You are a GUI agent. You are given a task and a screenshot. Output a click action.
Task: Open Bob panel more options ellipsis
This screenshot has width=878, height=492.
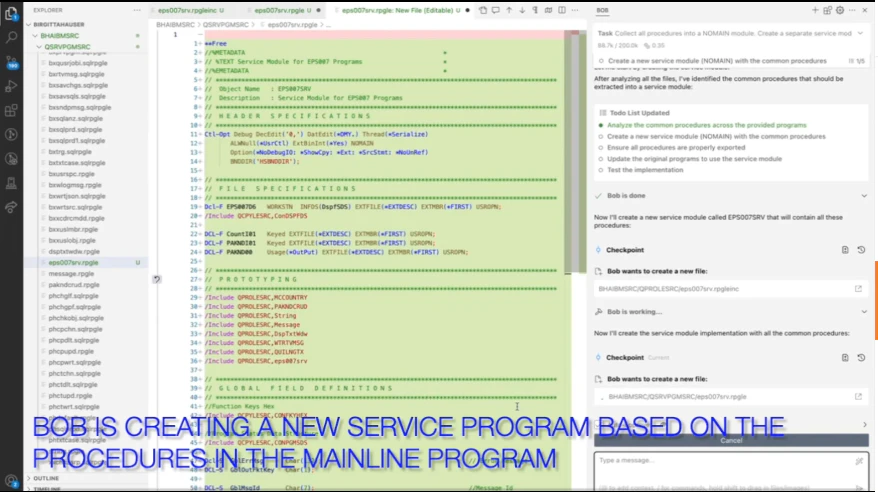(x=852, y=10)
